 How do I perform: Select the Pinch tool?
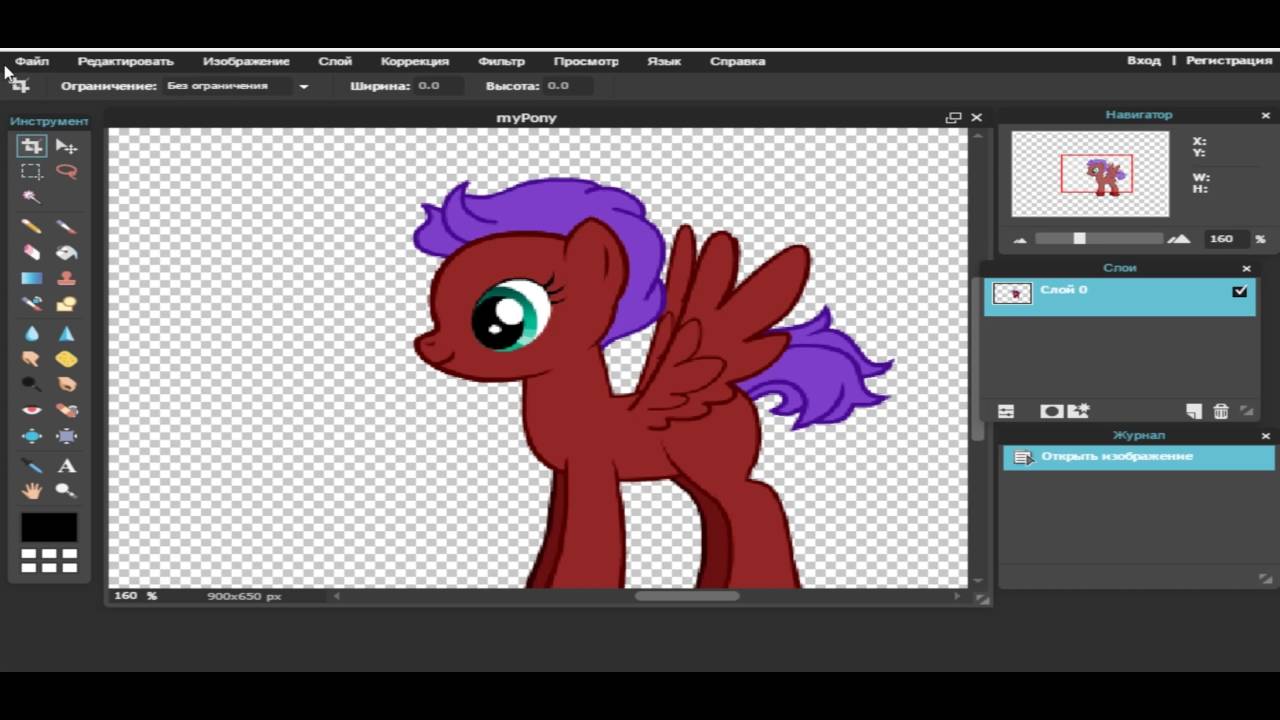pos(66,436)
